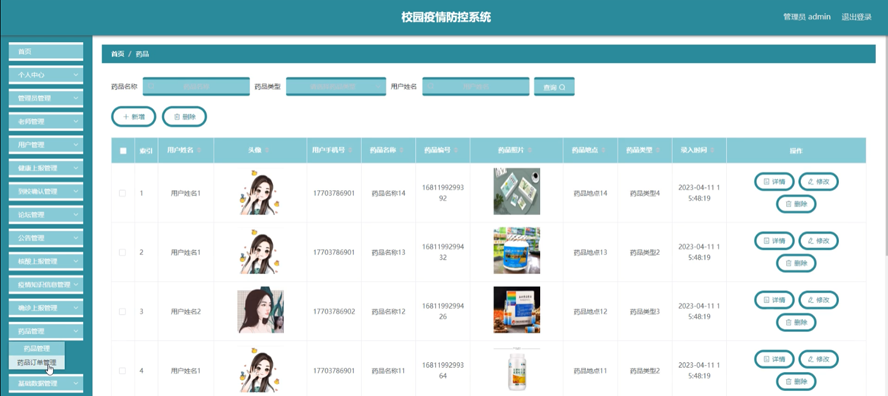The width and height of the screenshot is (888, 396).
Task: Open drug photo for 药品名称12
Action: (516, 309)
